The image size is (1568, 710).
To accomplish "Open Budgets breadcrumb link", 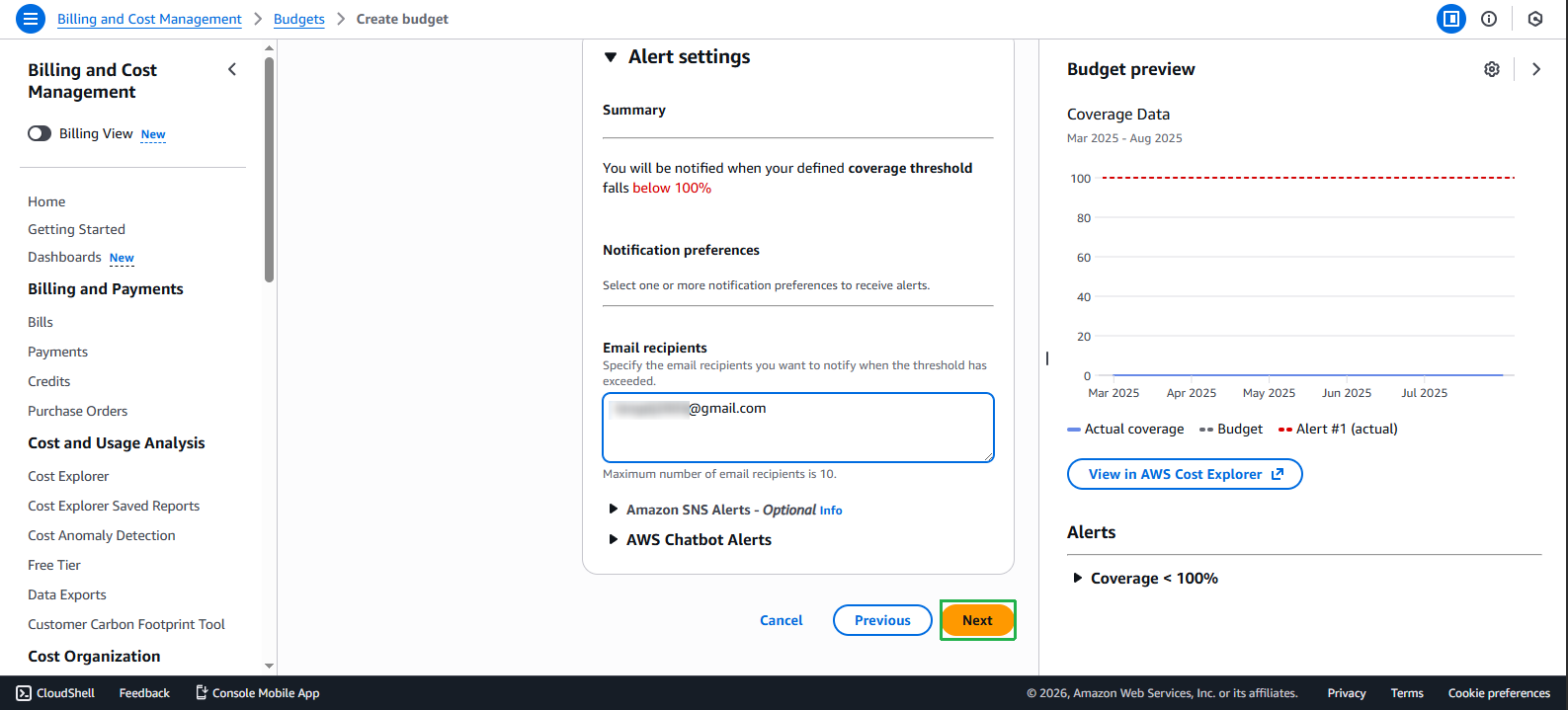I will (x=299, y=19).
